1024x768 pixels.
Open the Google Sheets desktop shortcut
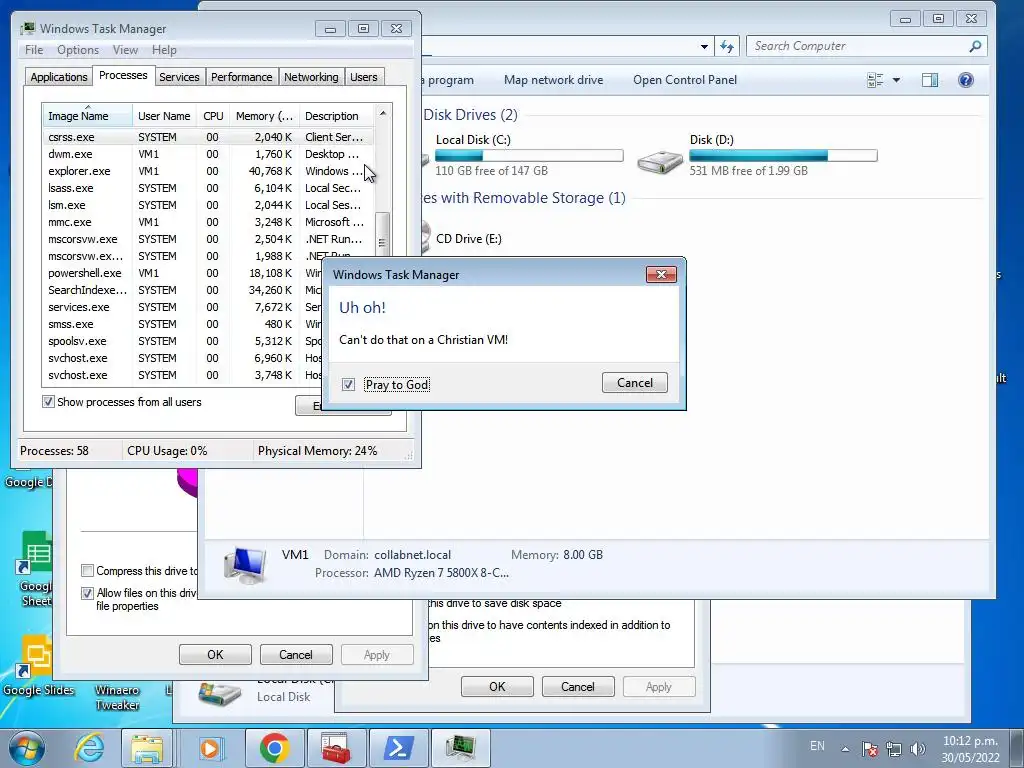[x=37, y=568]
